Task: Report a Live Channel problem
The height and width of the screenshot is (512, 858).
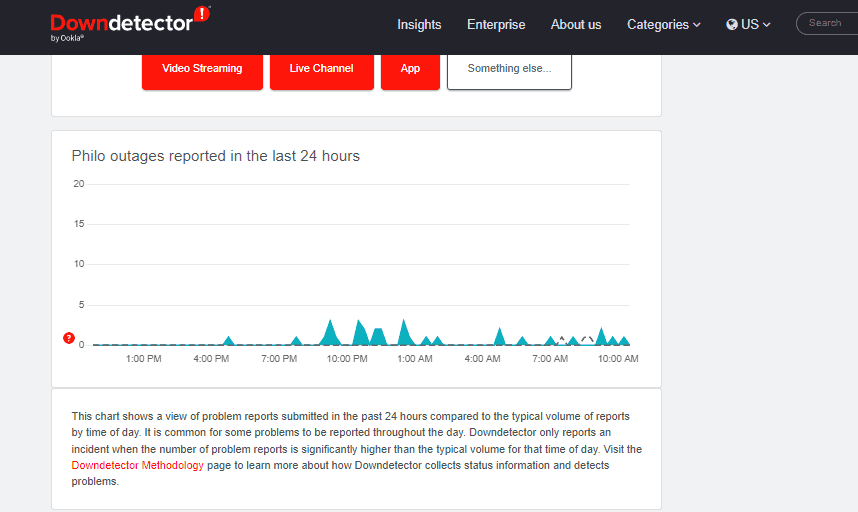Action: 322,70
